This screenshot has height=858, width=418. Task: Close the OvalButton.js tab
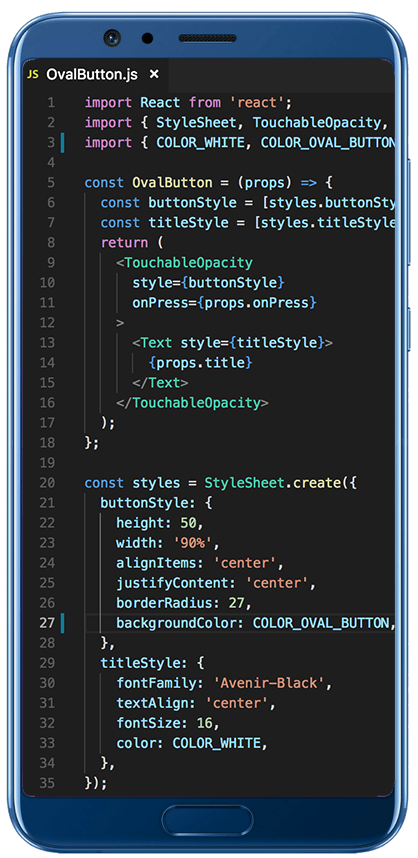pos(154,74)
